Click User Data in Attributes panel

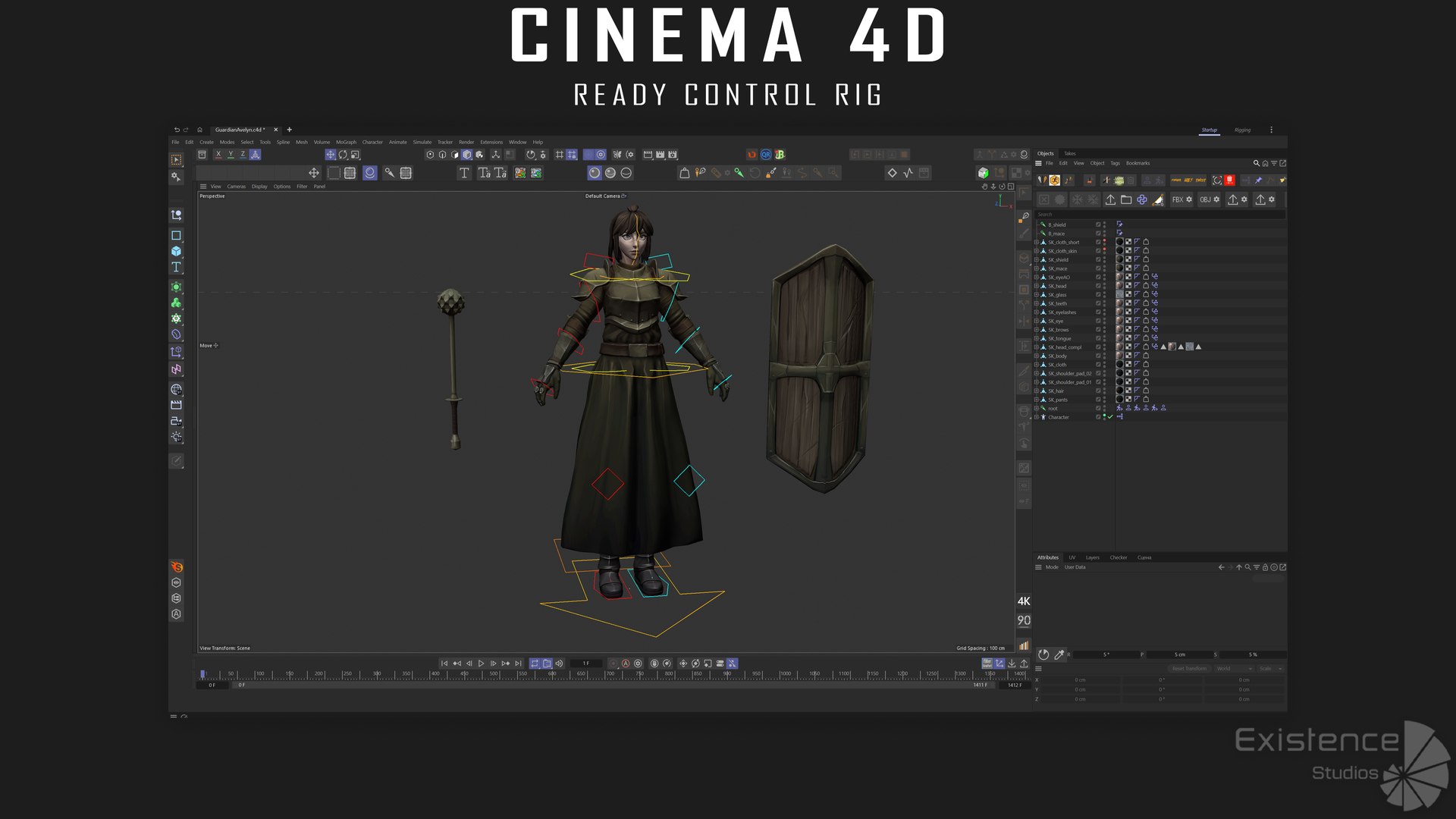pyautogui.click(x=1075, y=567)
